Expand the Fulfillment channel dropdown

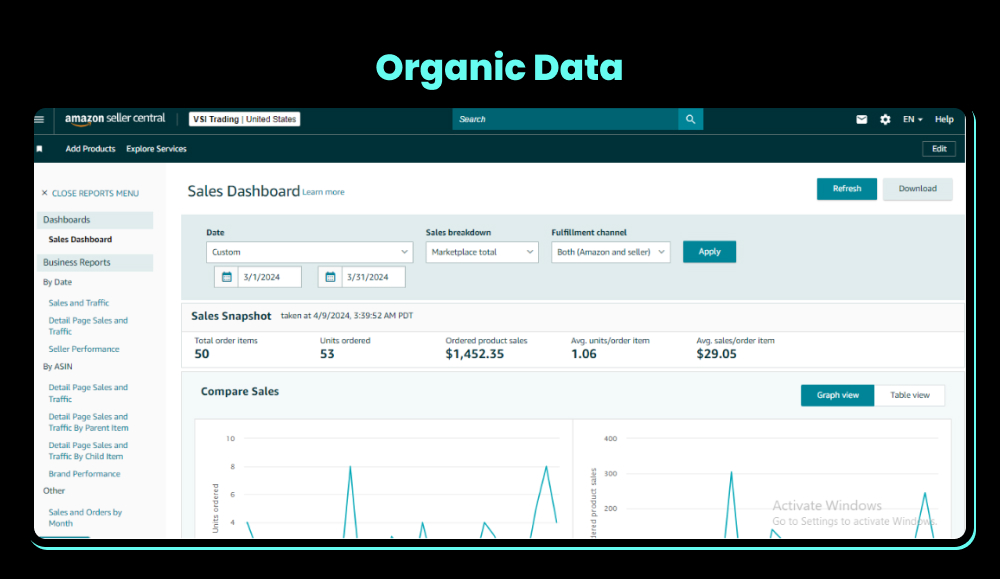pyautogui.click(x=610, y=252)
